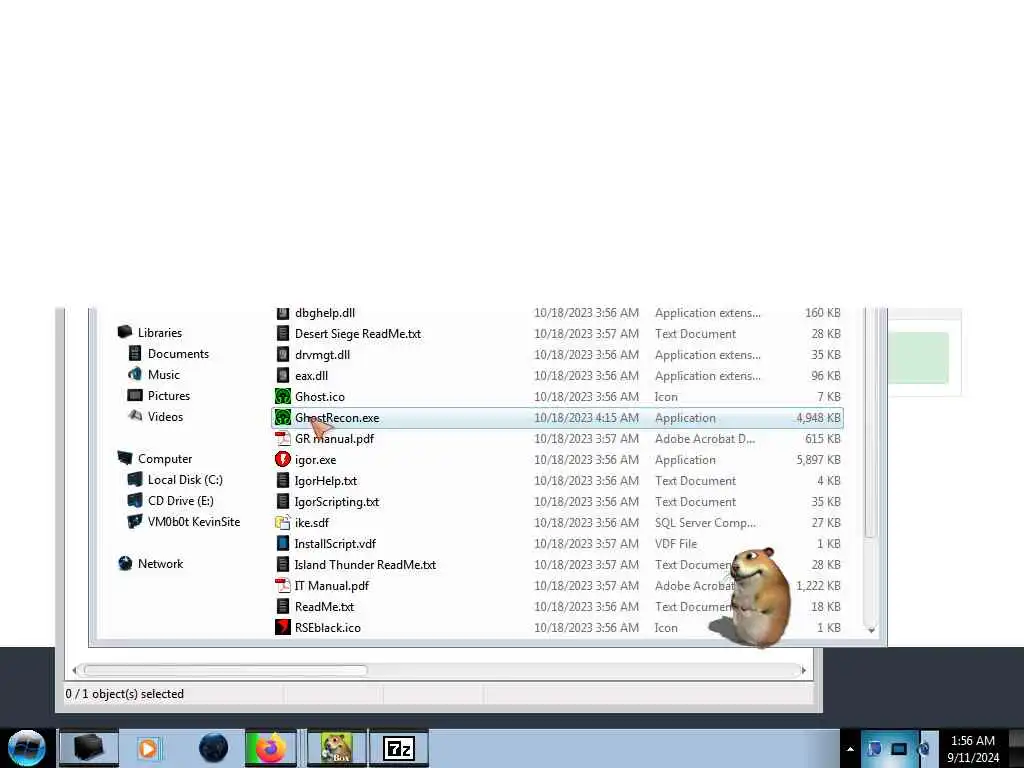Click the globe browser icon in taskbar
This screenshot has width=1024, height=768.
(213, 748)
